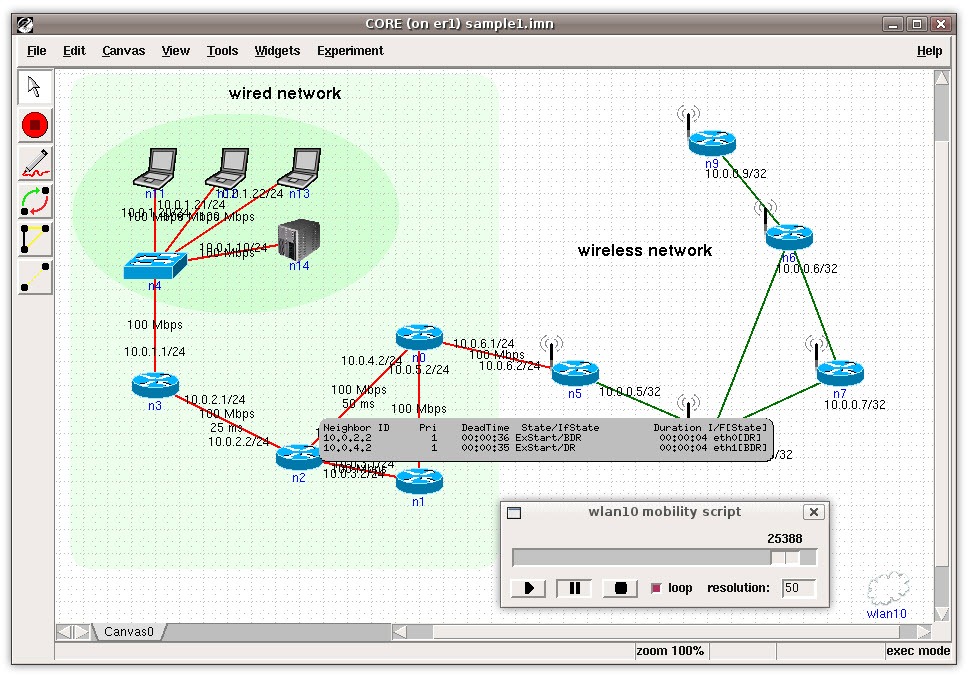The image size is (968, 677).
Task: Open the Widgets menu
Action: [x=277, y=51]
